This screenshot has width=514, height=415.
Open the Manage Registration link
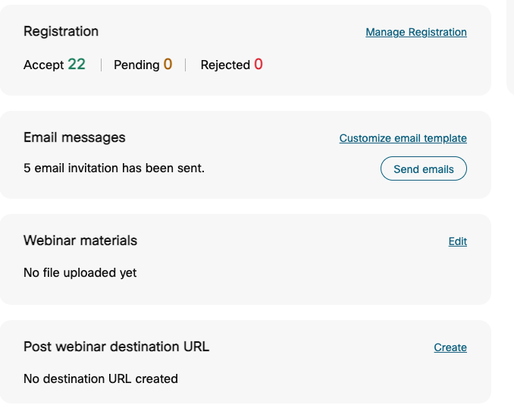click(x=416, y=32)
